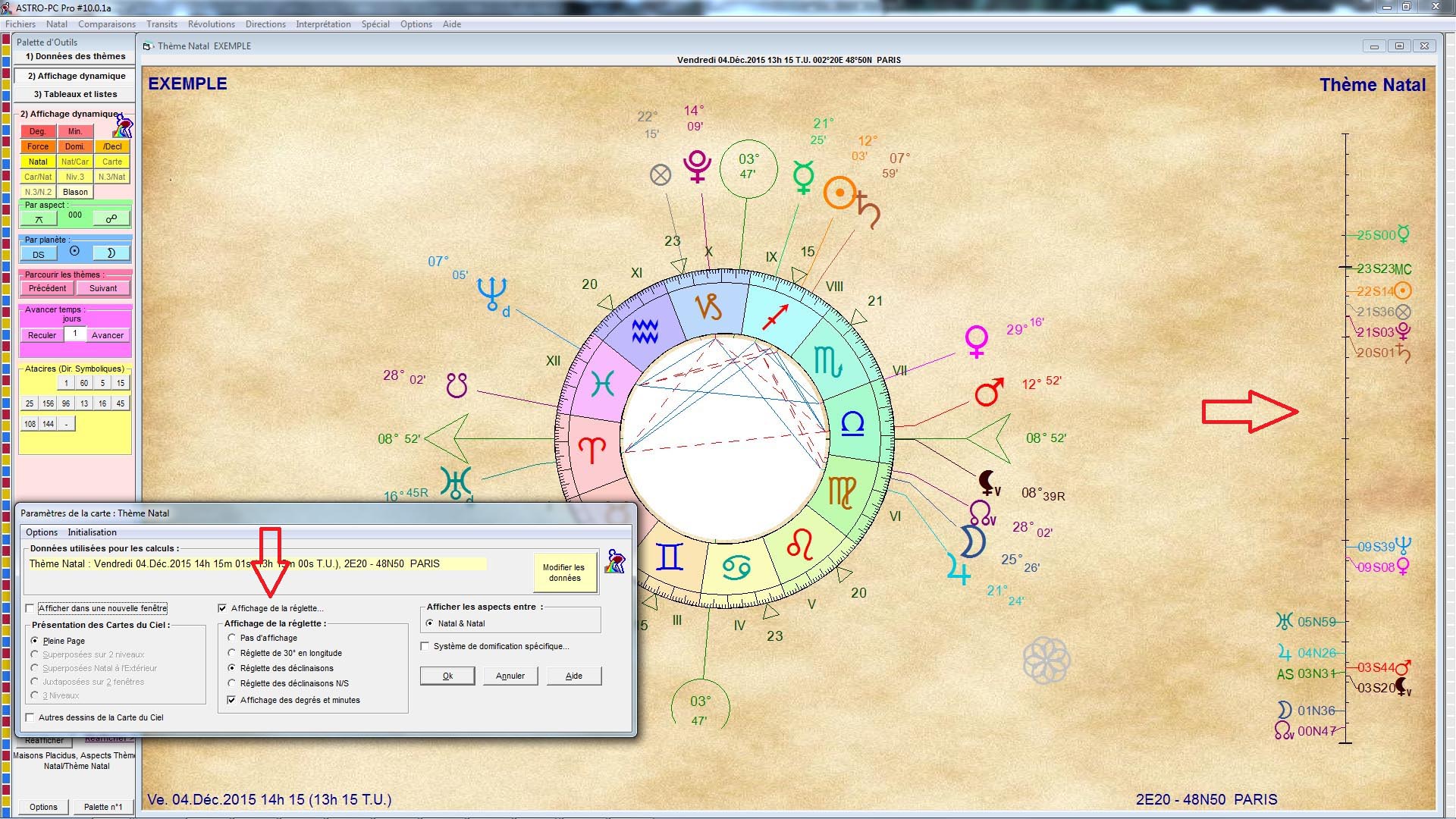1456x819 pixels.
Task: Select the Natal & Natal aspects option
Action: (430, 623)
